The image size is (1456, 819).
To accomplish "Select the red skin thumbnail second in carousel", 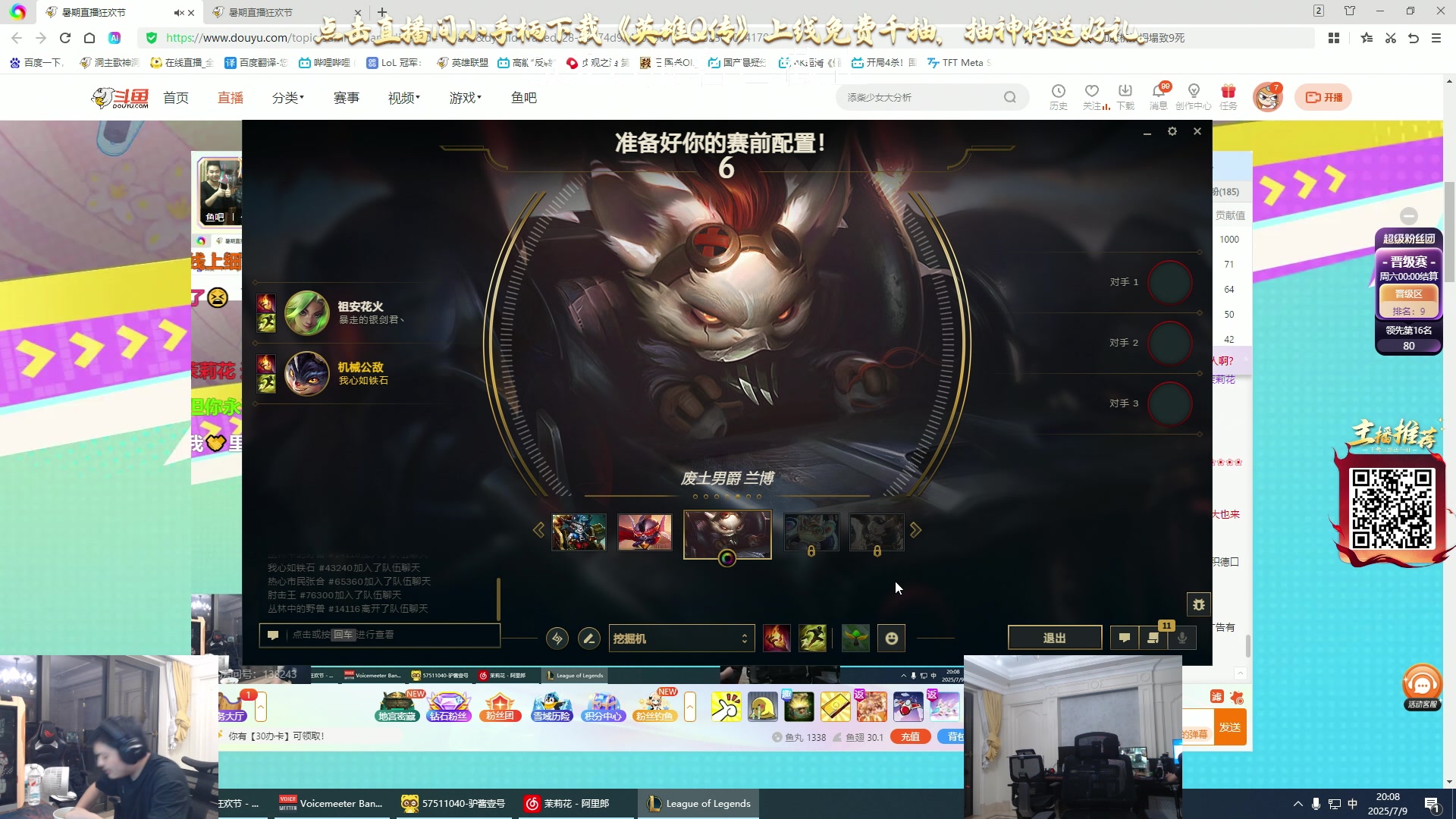I will (645, 532).
